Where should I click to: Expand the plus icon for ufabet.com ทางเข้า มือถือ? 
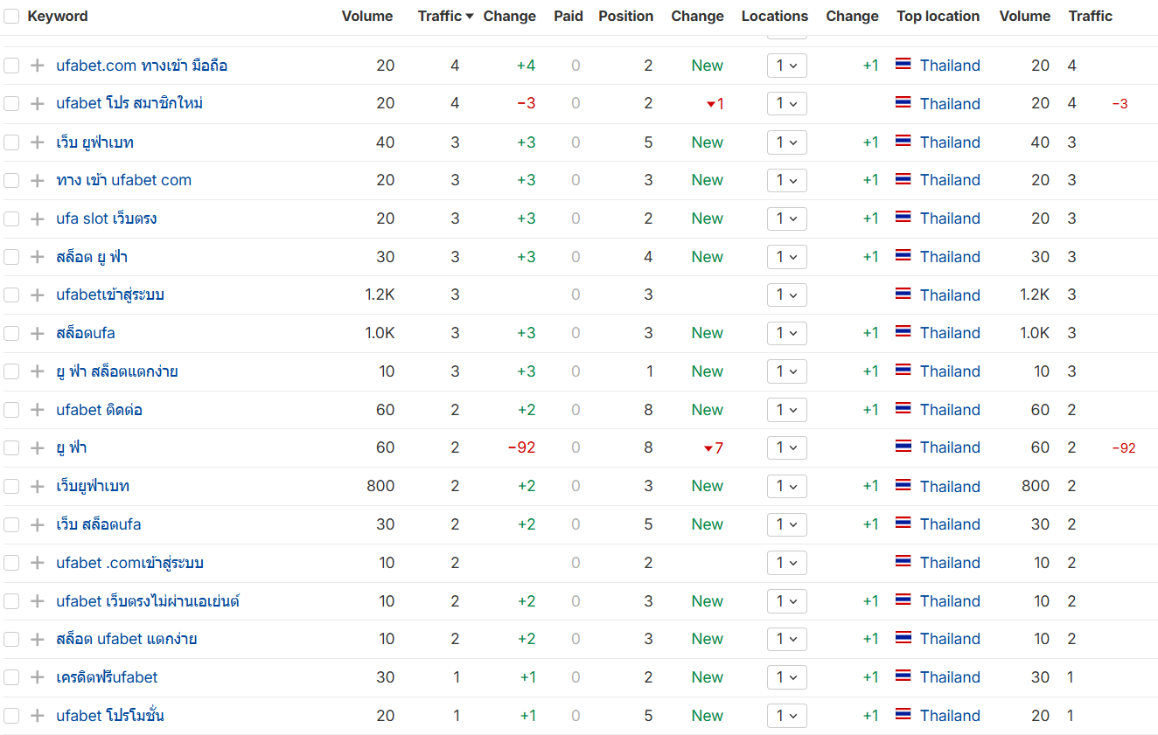[x=37, y=66]
